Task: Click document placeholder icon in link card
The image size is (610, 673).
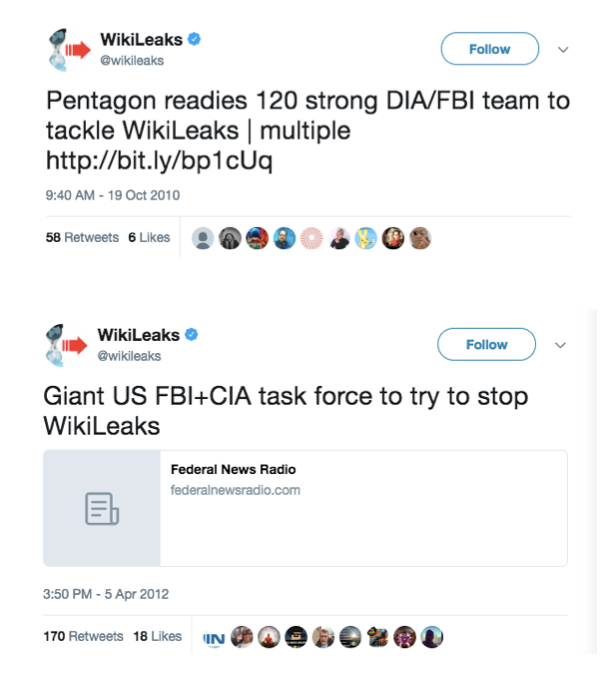Action: point(102,509)
